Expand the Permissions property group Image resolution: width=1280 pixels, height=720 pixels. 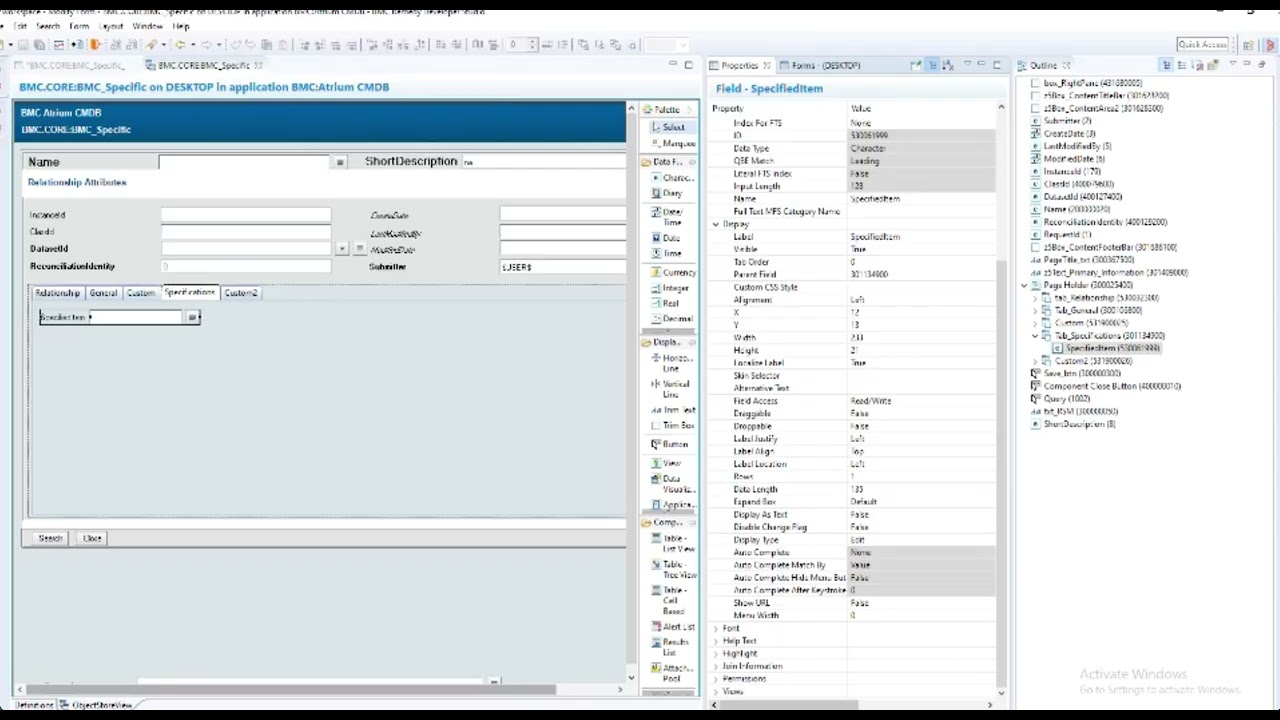click(717, 679)
